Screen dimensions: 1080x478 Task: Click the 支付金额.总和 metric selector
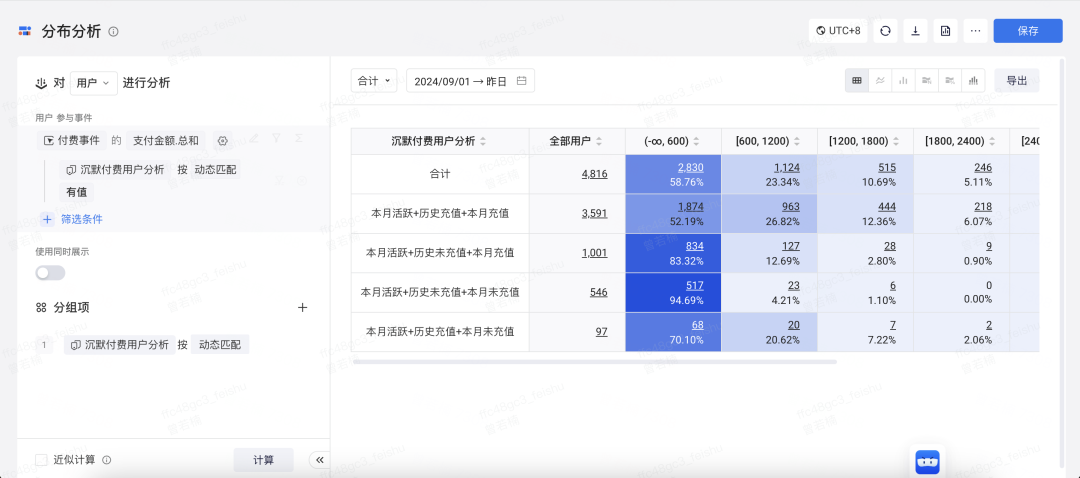(165, 141)
